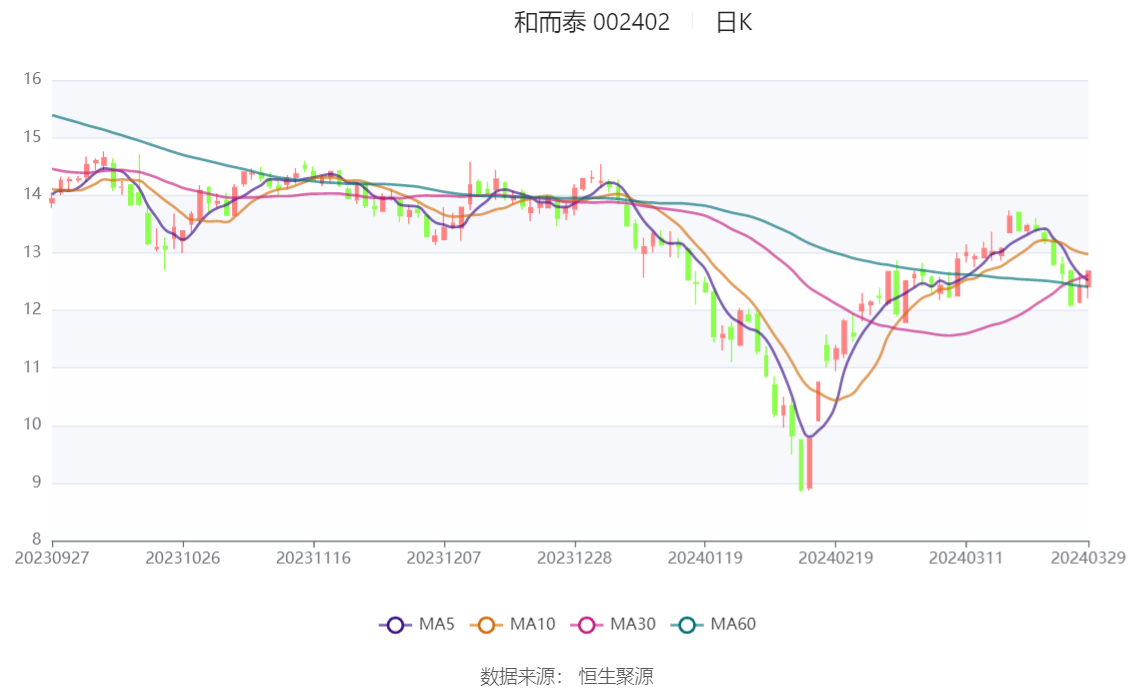Click the chart title 和而泰 002402
Viewport: 1134px width, 689px height.
(592, 22)
